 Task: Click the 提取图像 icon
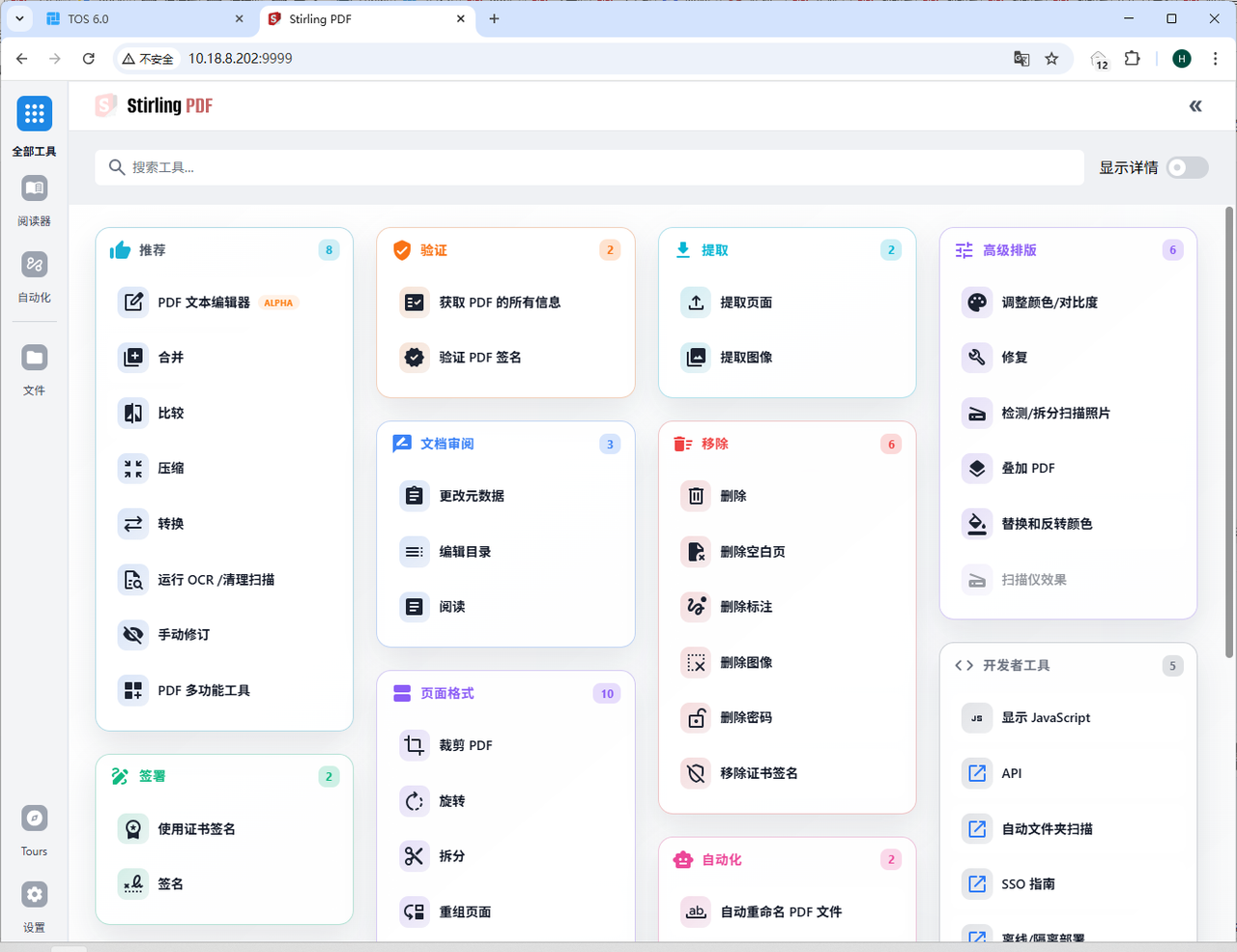pyautogui.click(x=696, y=358)
